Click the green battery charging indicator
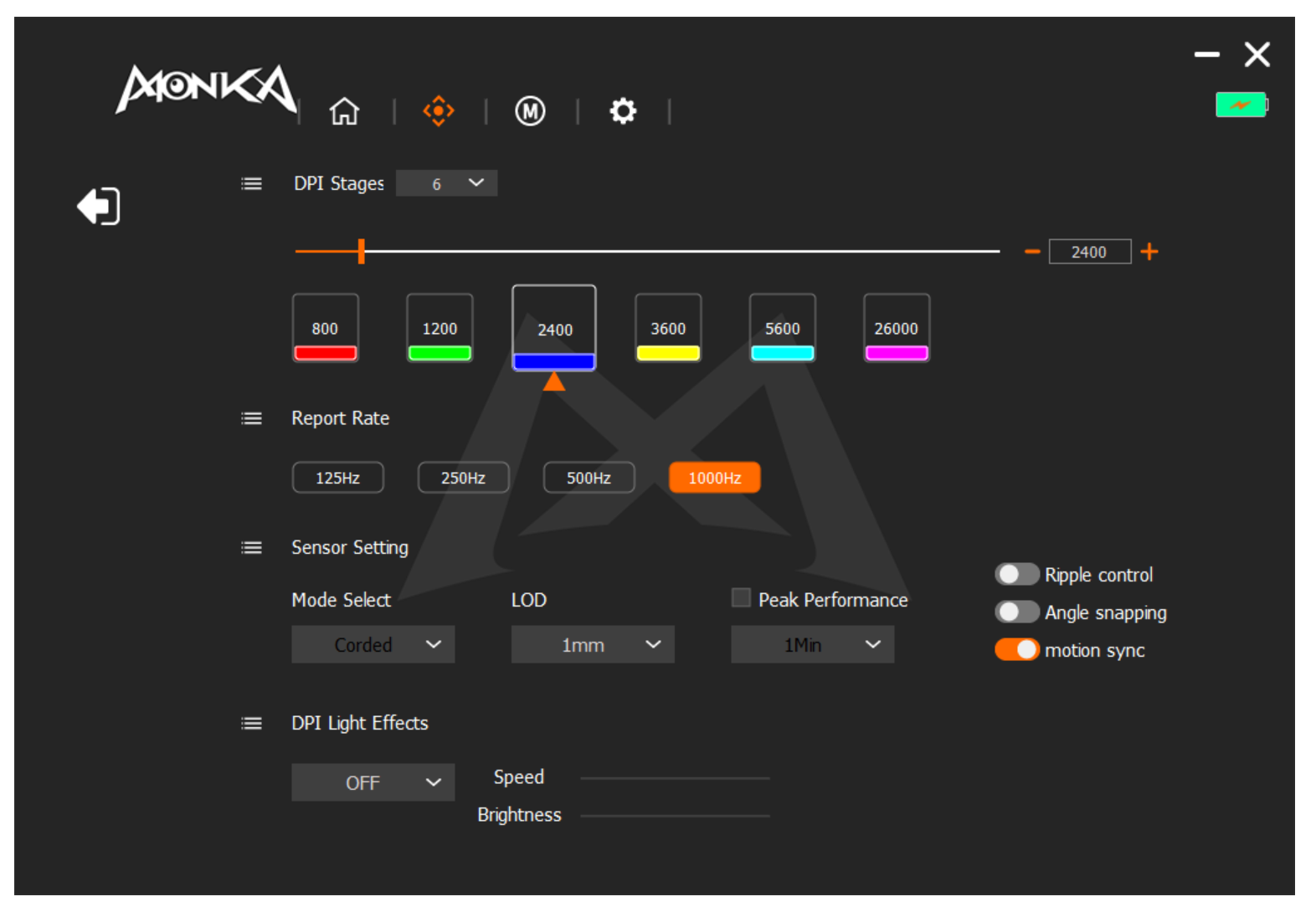 [x=1241, y=105]
